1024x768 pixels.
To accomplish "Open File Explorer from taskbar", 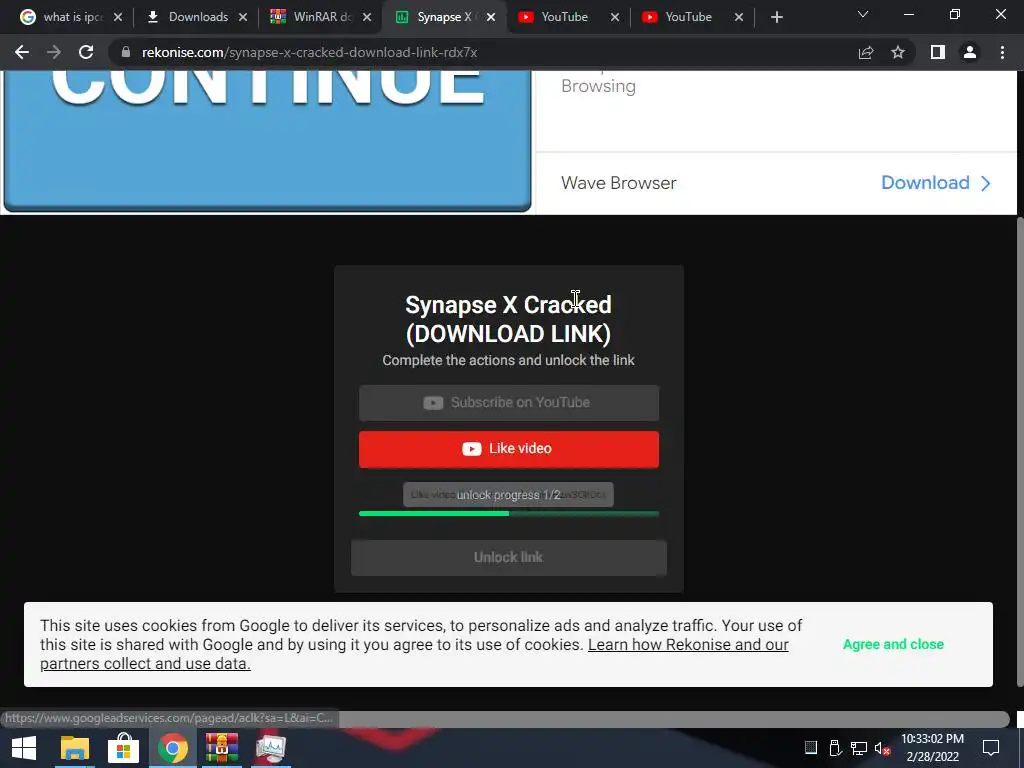I will pos(74,748).
